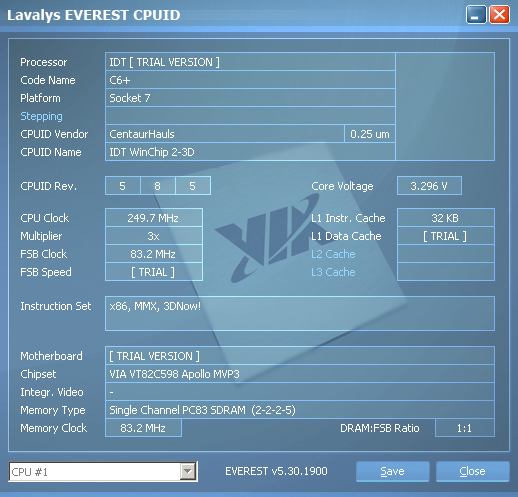Viewport: 518px width, 497px height.
Task: Minimize the EVEREST CPUID window
Action: point(476,15)
